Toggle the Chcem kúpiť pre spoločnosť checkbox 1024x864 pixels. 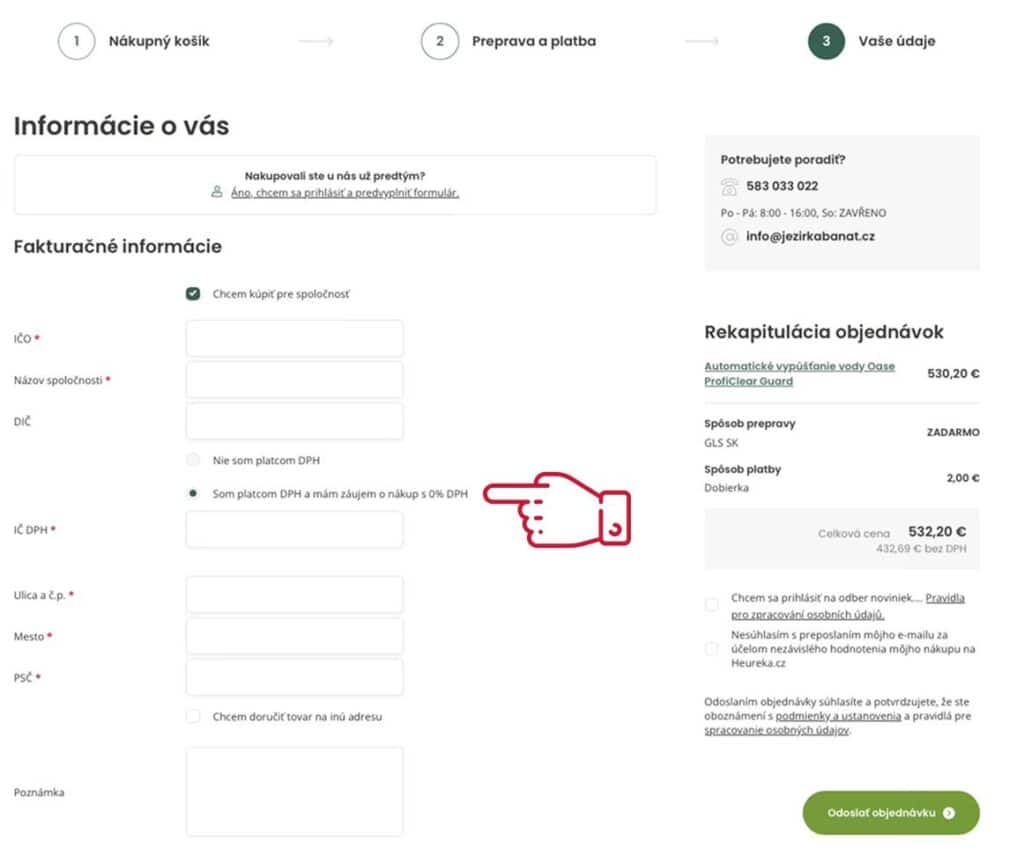pyautogui.click(x=193, y=294)
